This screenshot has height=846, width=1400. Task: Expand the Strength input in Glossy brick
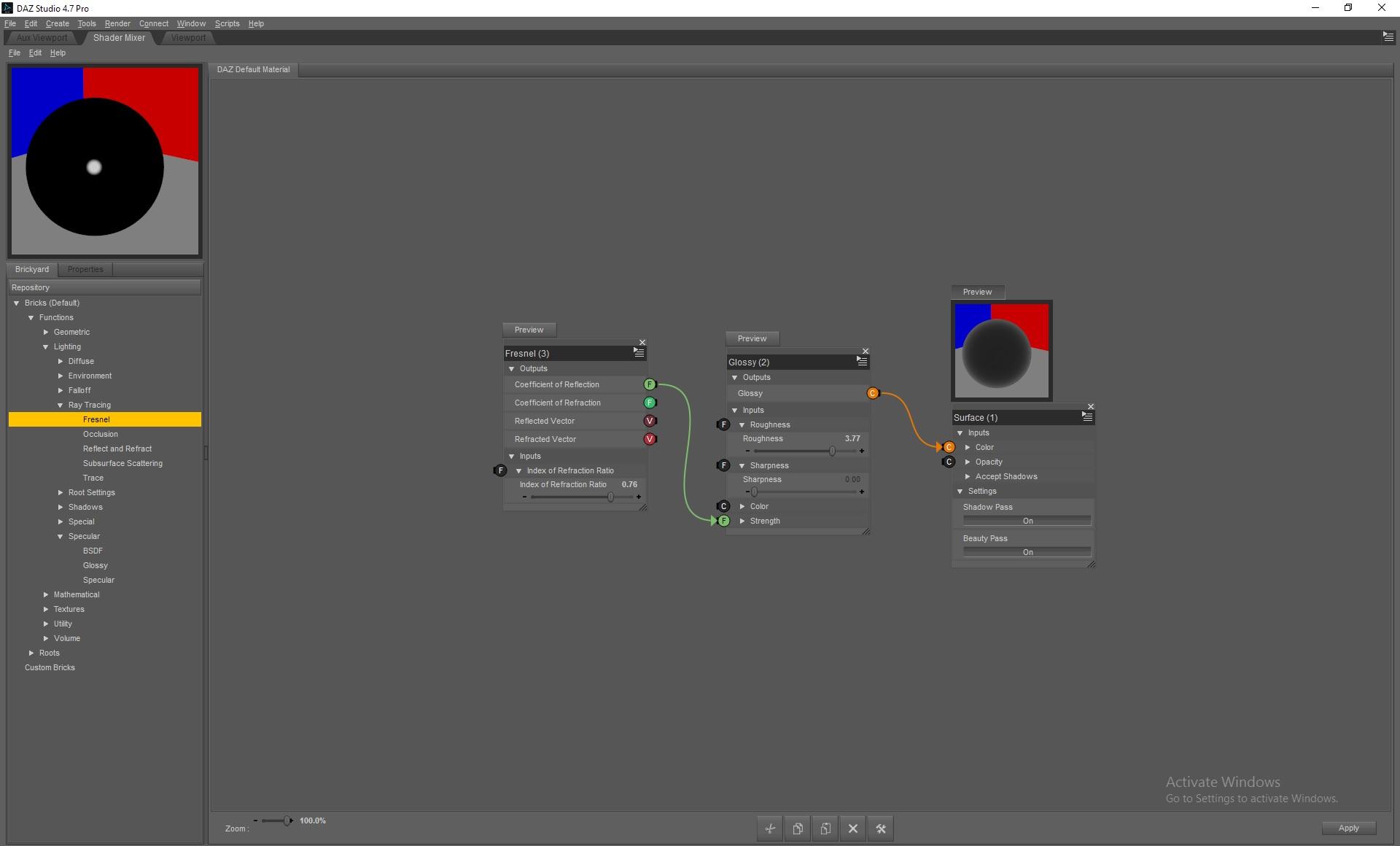tap(742, 521)
